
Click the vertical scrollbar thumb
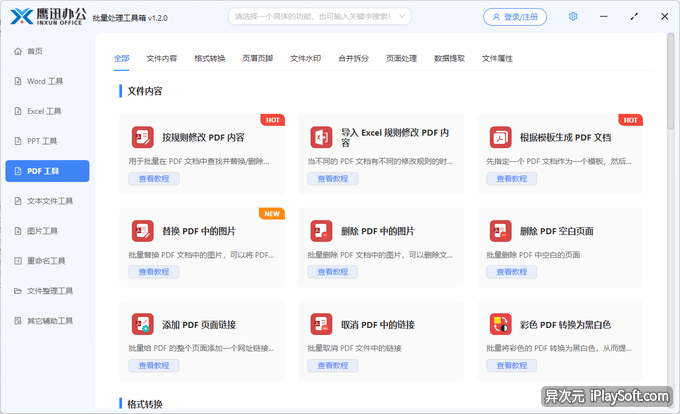click(x=670, y=81)
